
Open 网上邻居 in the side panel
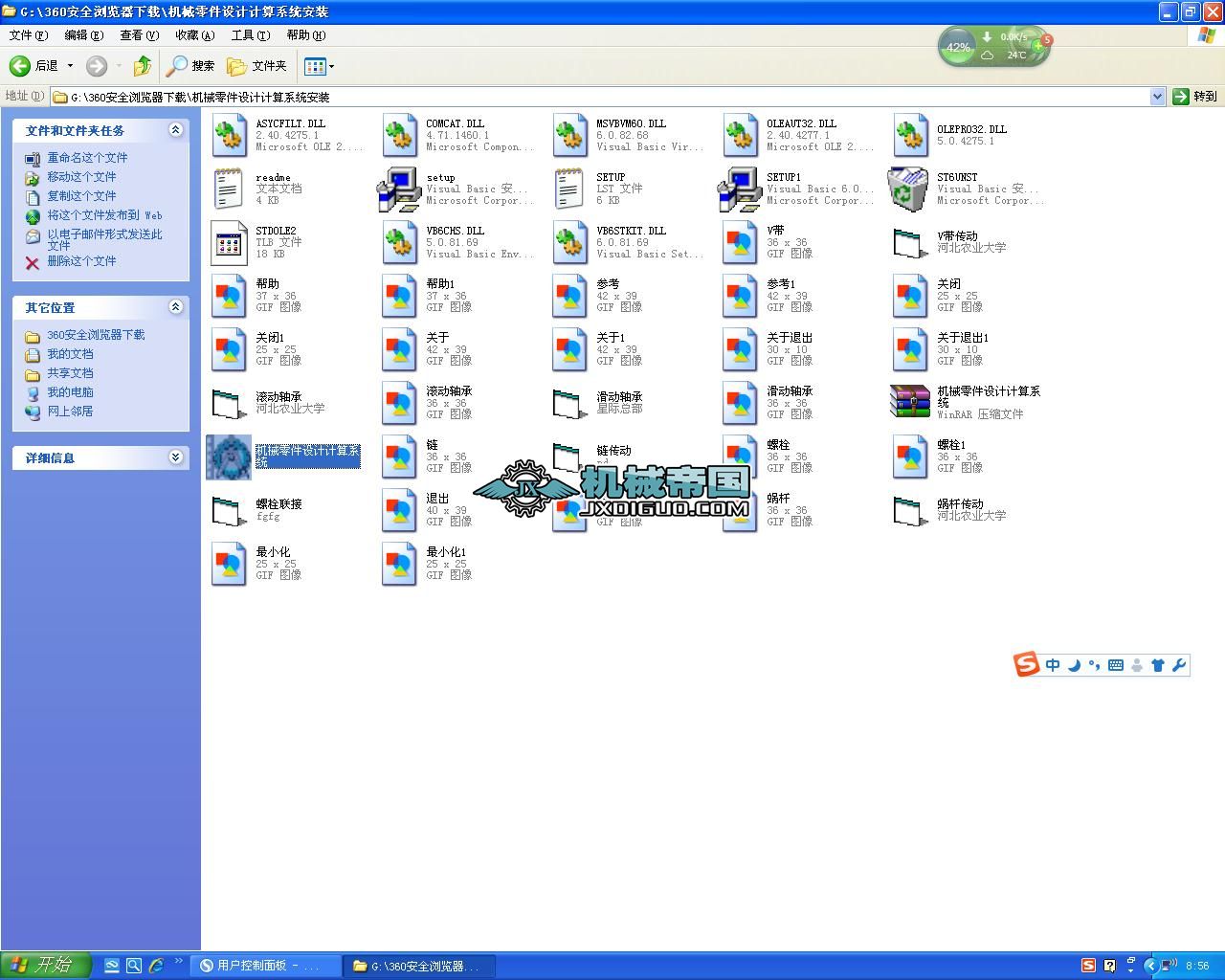pos(70,412)
